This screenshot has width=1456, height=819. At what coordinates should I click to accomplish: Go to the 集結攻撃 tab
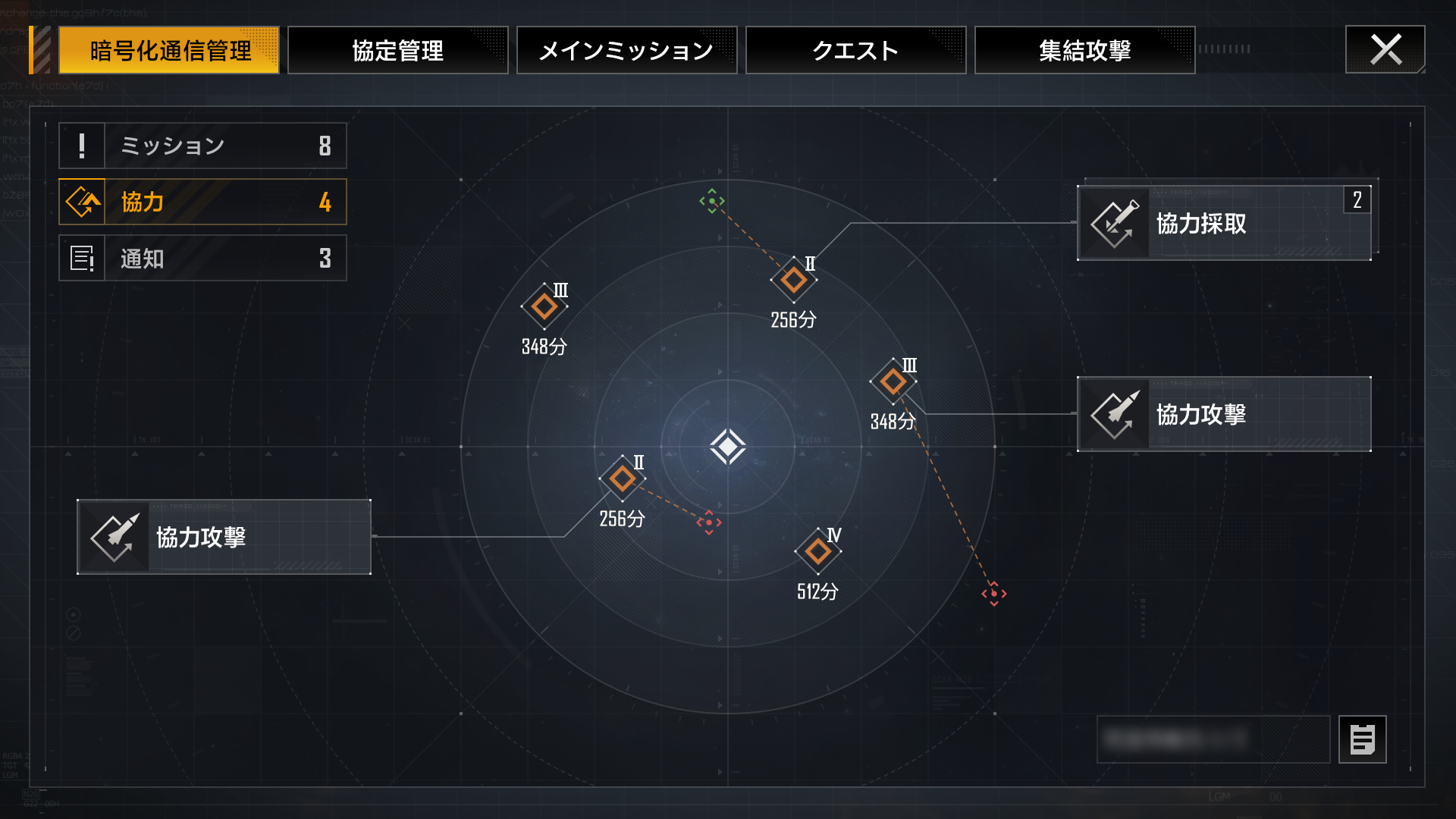[x=1085, y=50]
